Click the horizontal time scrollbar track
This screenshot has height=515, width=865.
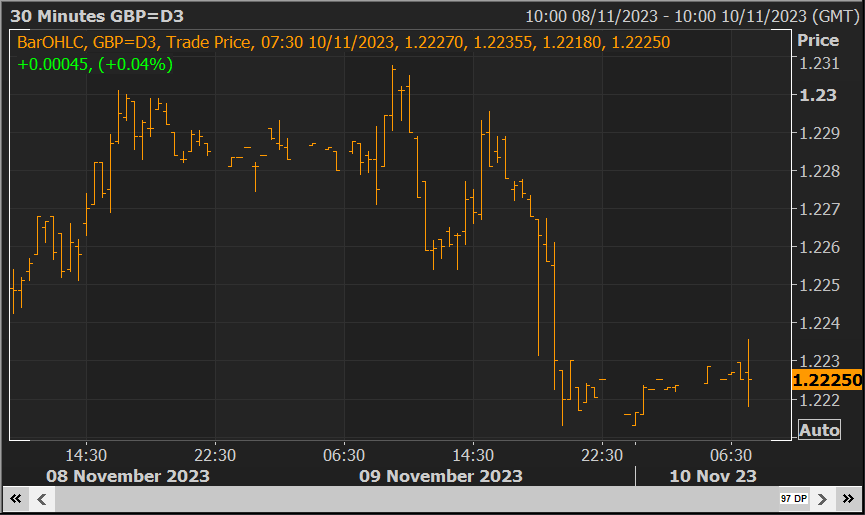(417, 499)
